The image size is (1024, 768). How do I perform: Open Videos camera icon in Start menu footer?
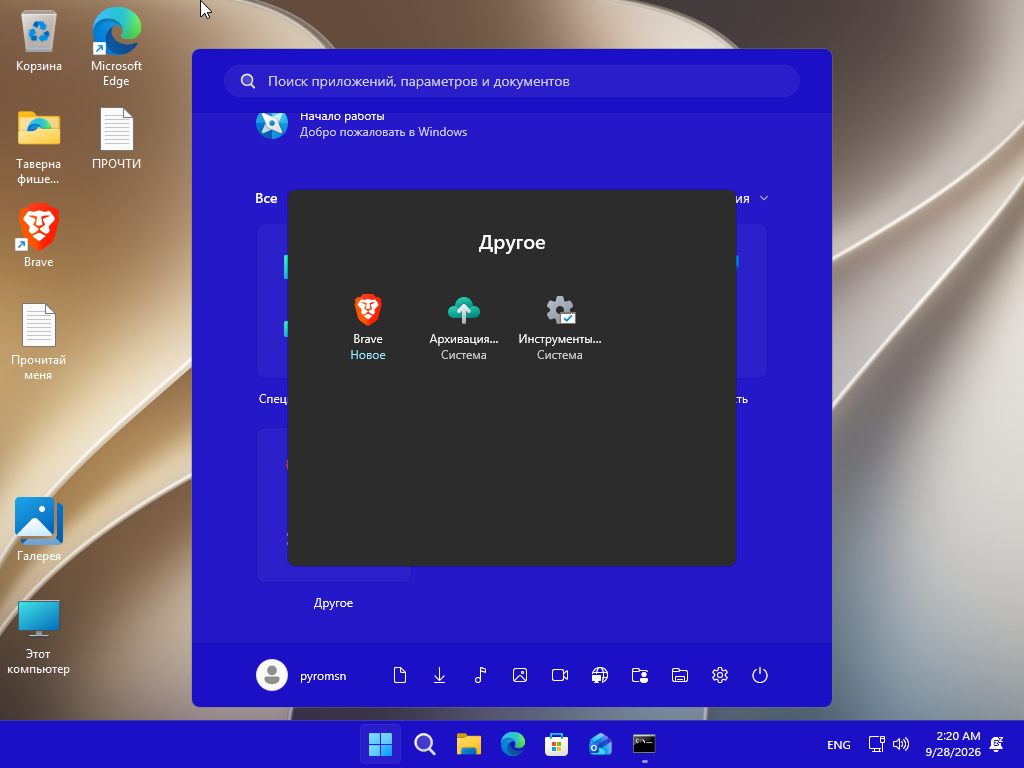[560, 675]
